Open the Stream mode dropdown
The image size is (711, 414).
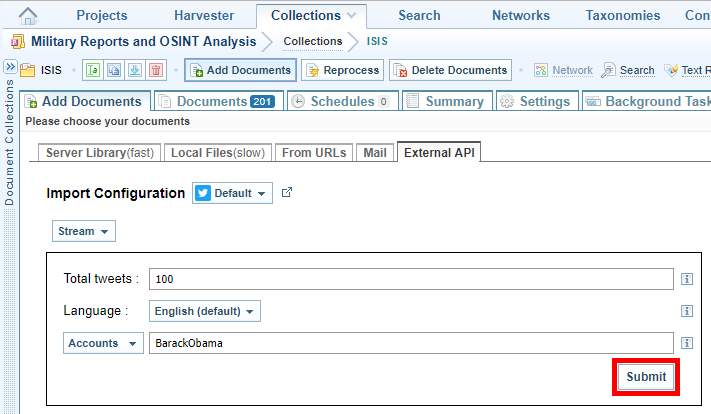tap(83, 231)
